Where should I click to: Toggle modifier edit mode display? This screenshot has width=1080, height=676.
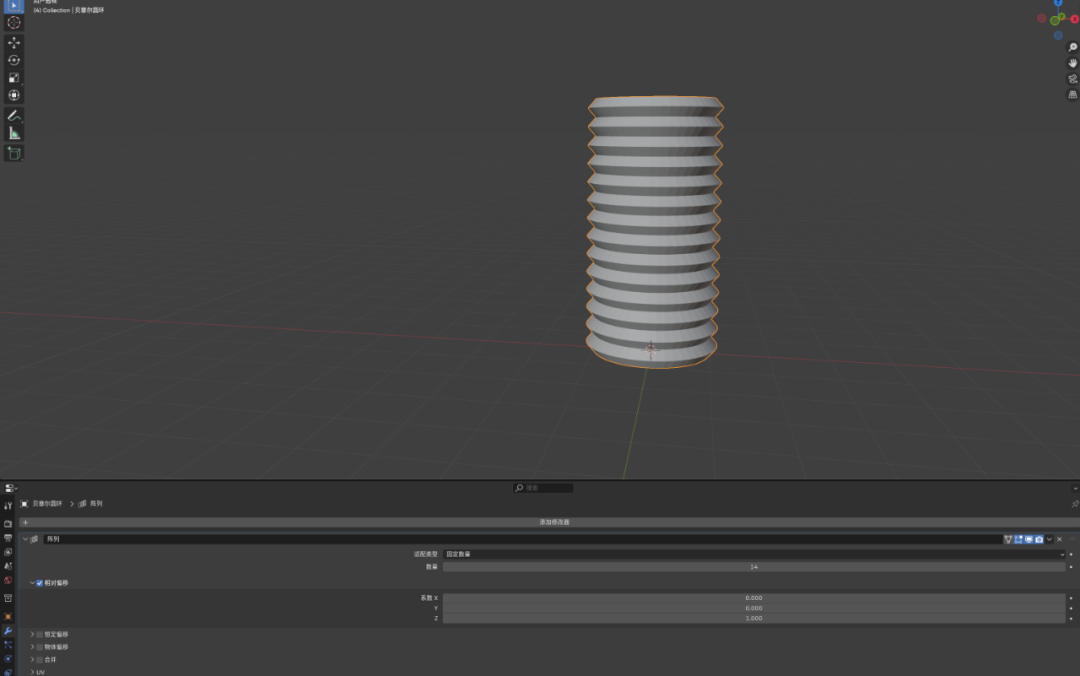tap(1019, 540)
